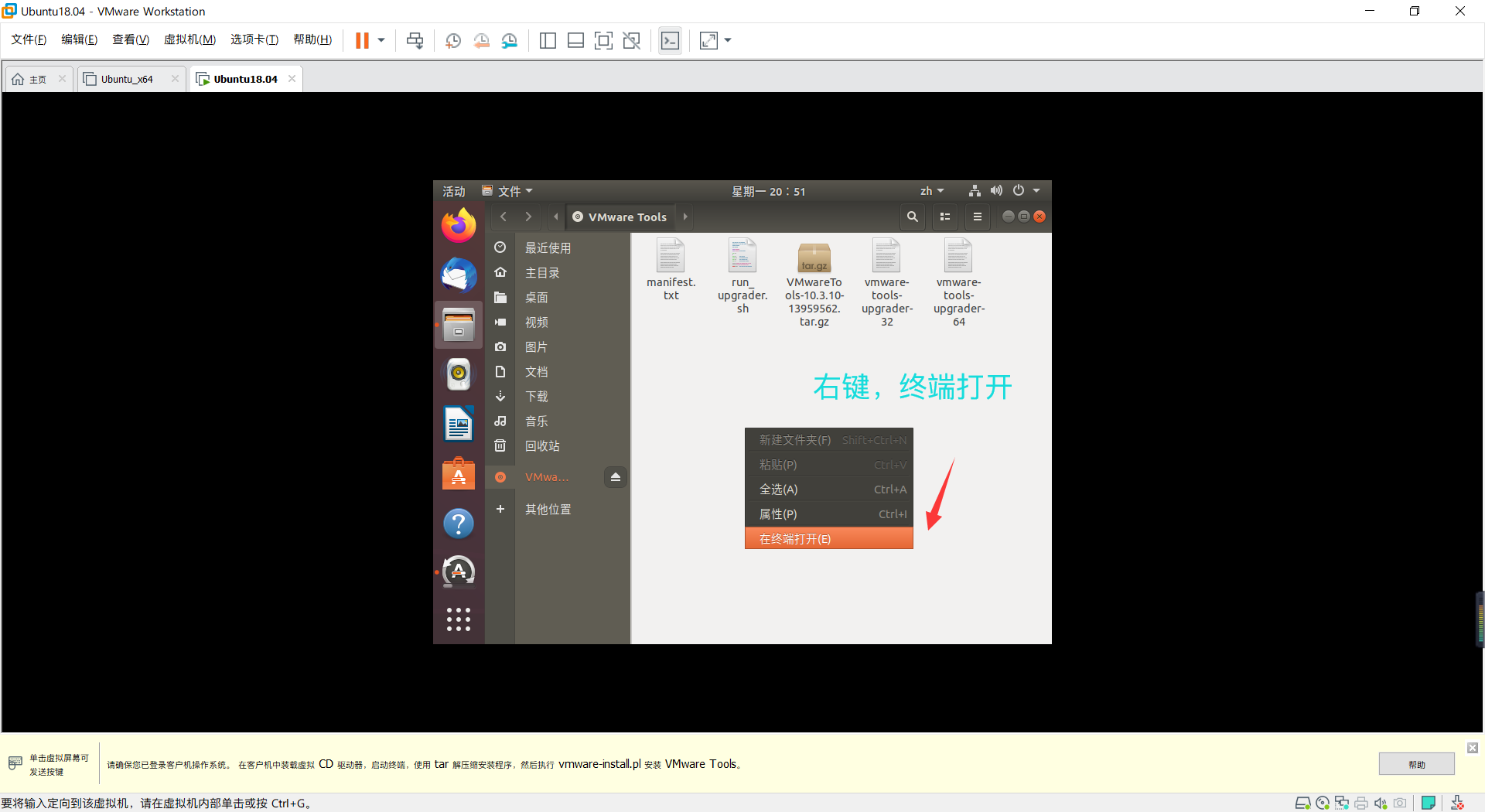Image resolution: width=1485 pixels, height=812 pixels.
Task: Revert the virtual machine to its previous snapshot
Action: tap(481, 40)
